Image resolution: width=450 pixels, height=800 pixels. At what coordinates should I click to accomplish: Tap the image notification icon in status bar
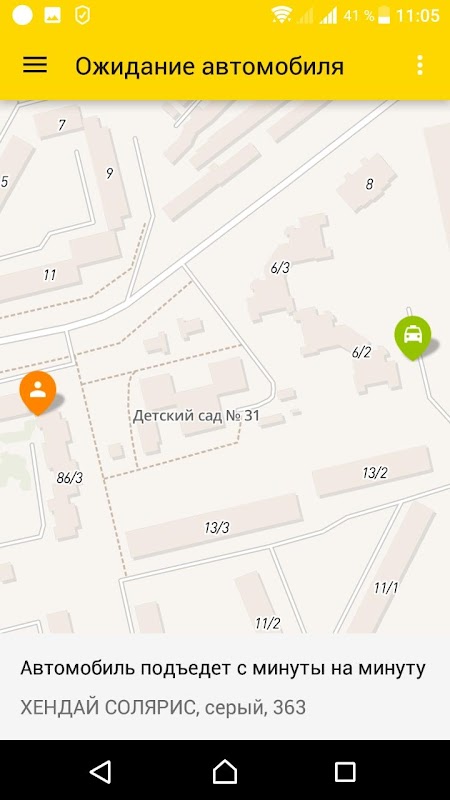click(53, 15)
